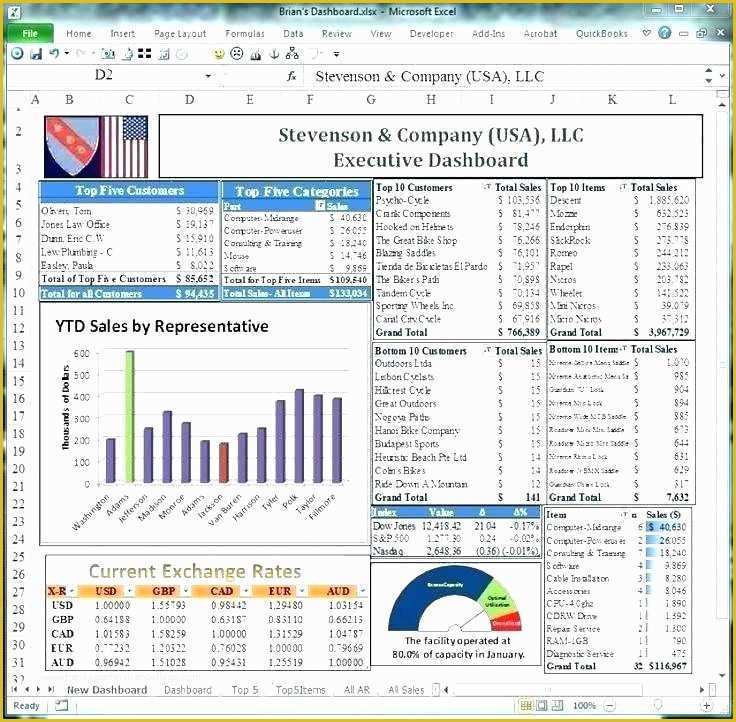
Task: Click the yellow smiley face icon
Action: point(219,54)
